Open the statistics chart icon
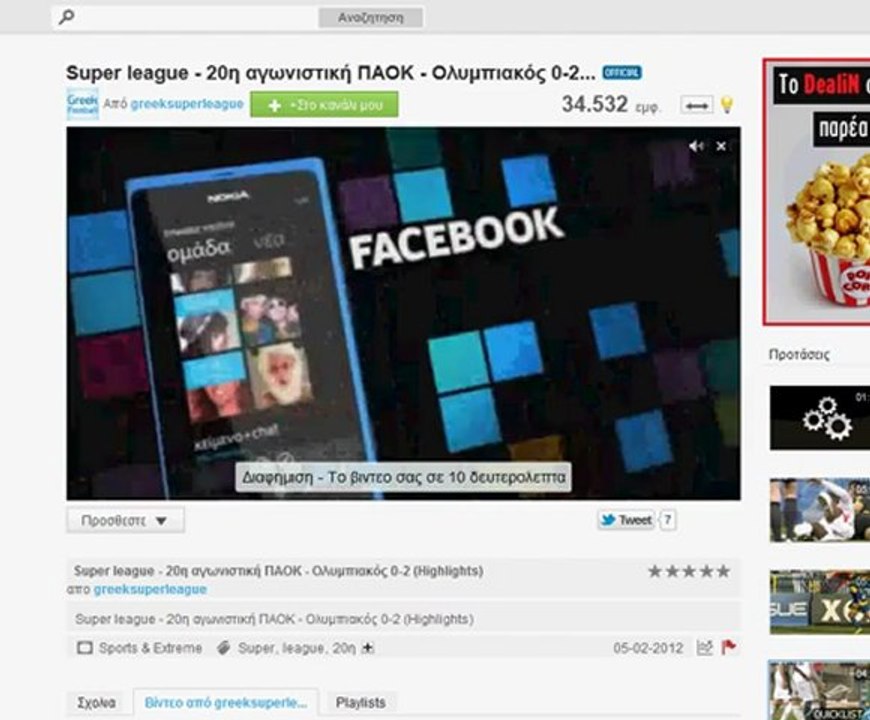 (705, 647)
